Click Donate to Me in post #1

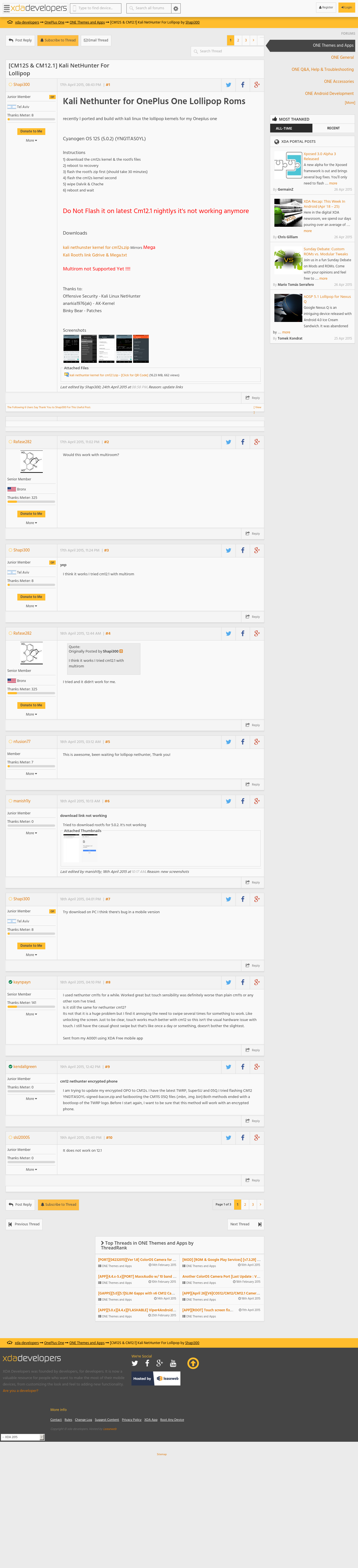31,132
